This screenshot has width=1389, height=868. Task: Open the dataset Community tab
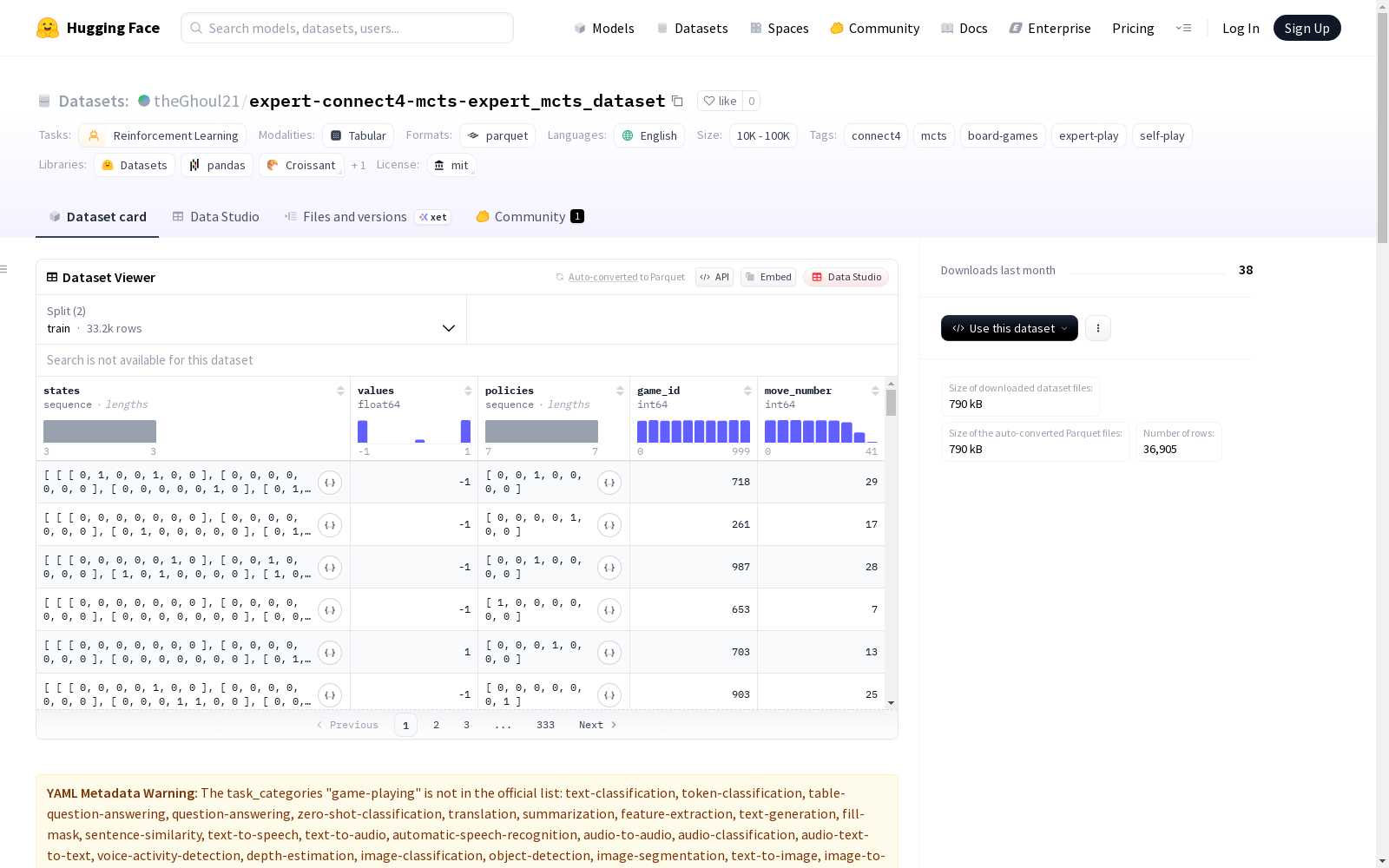point(530,217)
